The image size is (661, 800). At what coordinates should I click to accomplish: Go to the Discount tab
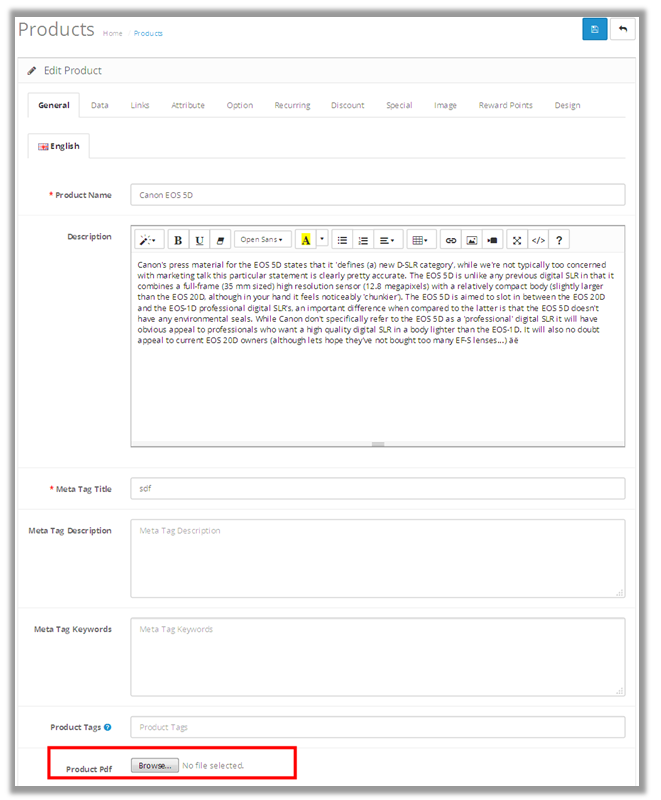click(347, 105)
